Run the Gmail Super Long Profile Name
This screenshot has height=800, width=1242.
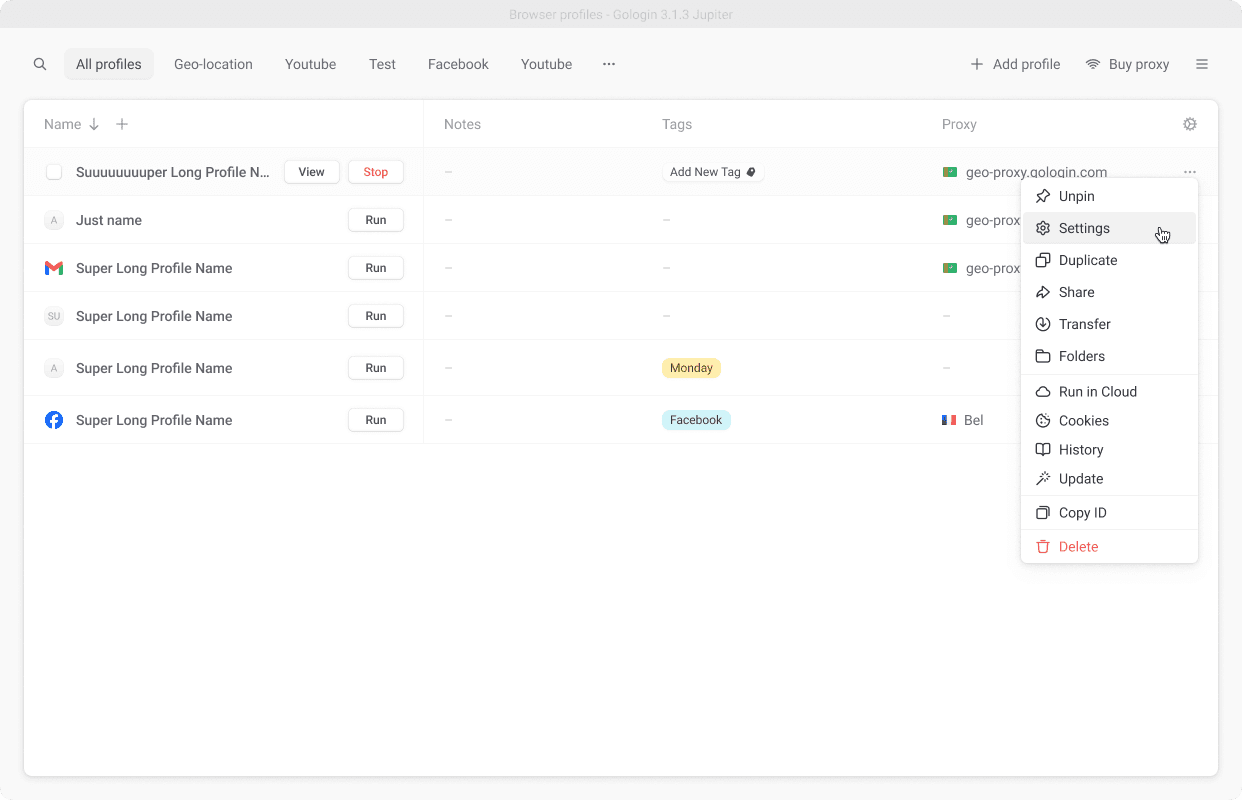376,268
